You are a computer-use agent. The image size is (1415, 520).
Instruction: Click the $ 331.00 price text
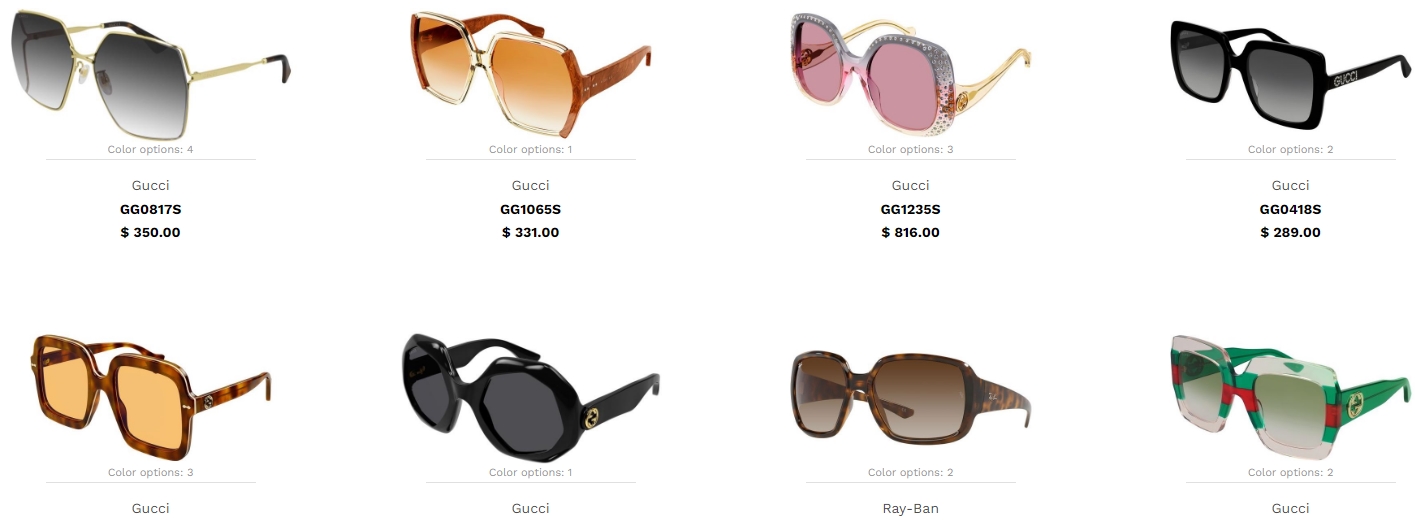[530, 233]
